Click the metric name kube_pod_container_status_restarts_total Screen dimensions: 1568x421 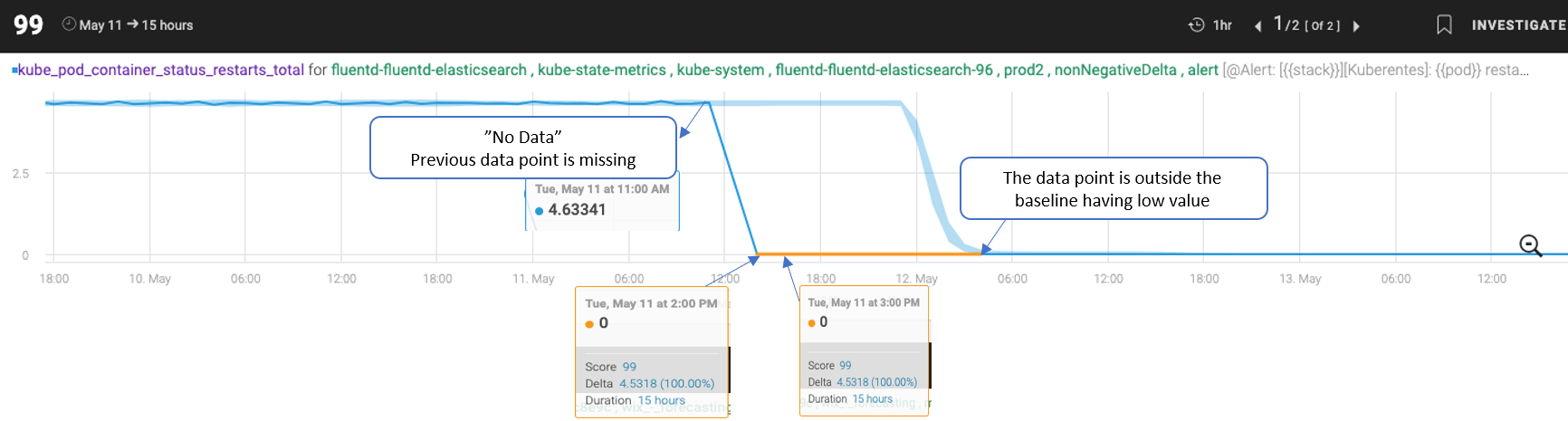[161, 70]
